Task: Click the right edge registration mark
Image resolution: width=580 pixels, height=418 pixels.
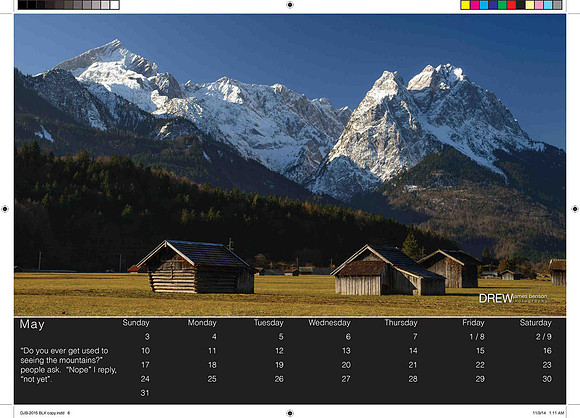Action: 575,209
